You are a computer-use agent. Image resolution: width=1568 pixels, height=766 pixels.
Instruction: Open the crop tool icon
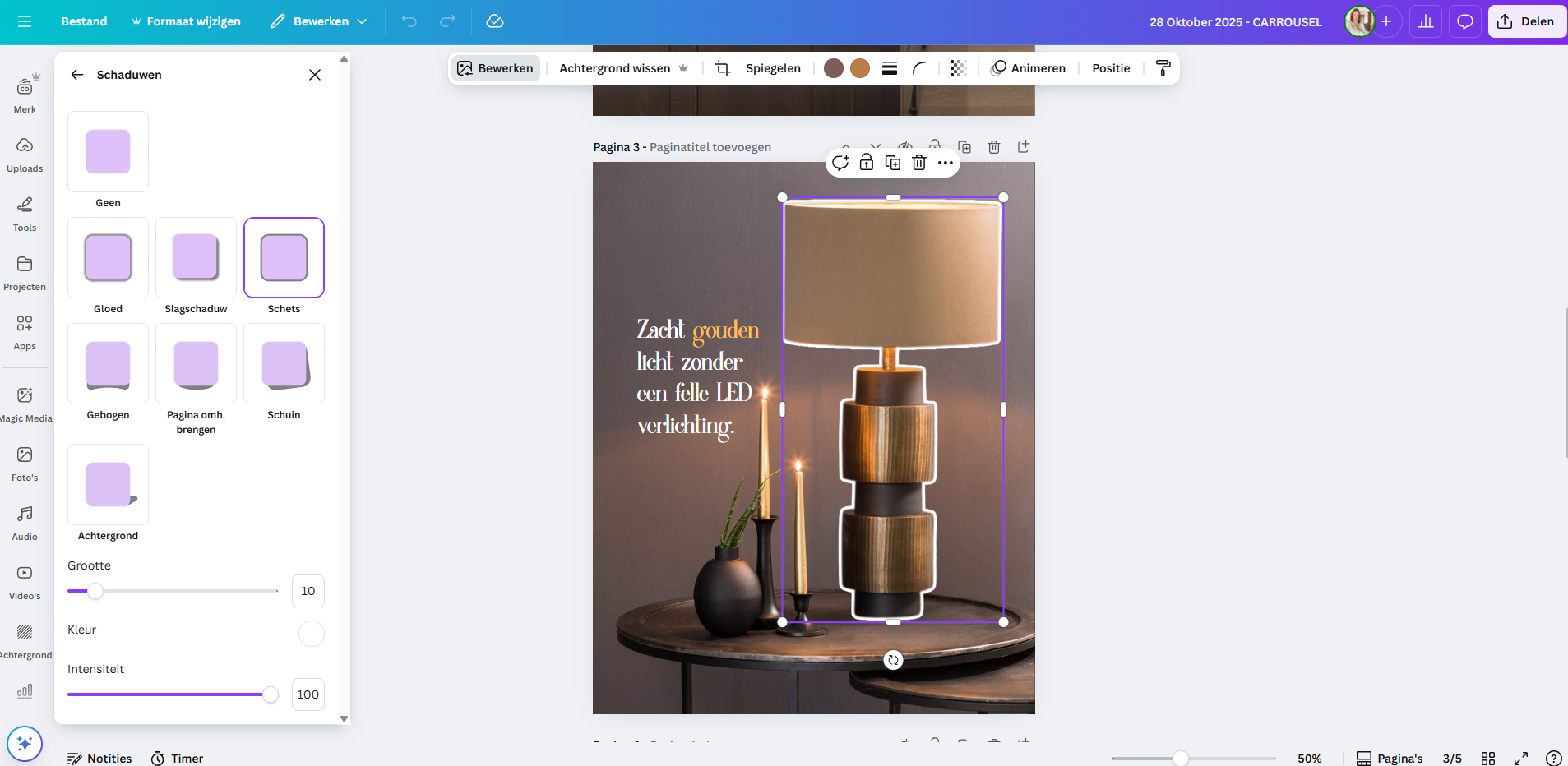pos(722,68)
